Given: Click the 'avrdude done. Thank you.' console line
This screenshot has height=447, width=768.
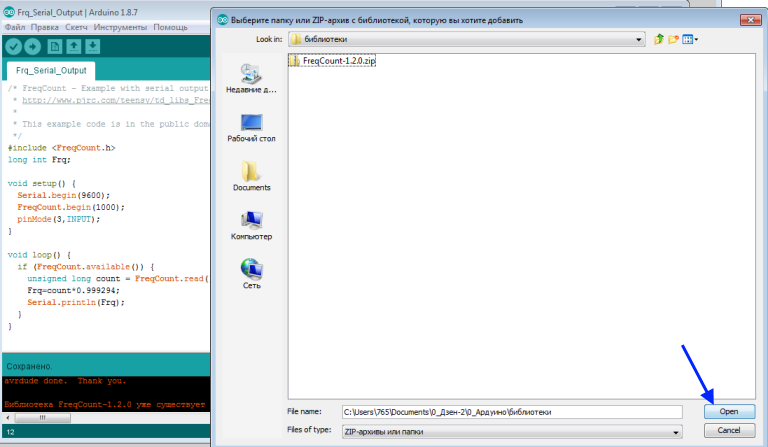Looking at the screenshot, I should click(65, 381).
